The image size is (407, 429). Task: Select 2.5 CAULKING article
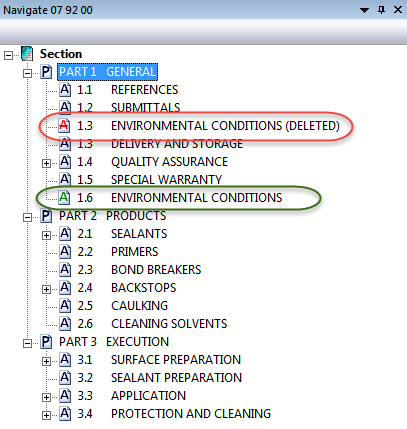[x=123, y=306]
